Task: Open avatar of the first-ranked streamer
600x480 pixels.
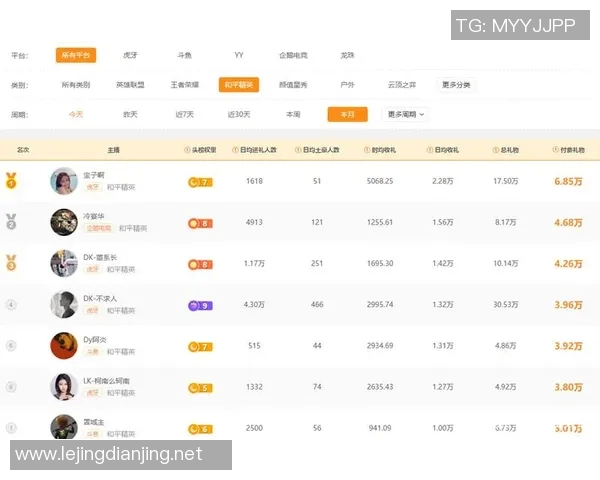Action: (x=64, y=181)
